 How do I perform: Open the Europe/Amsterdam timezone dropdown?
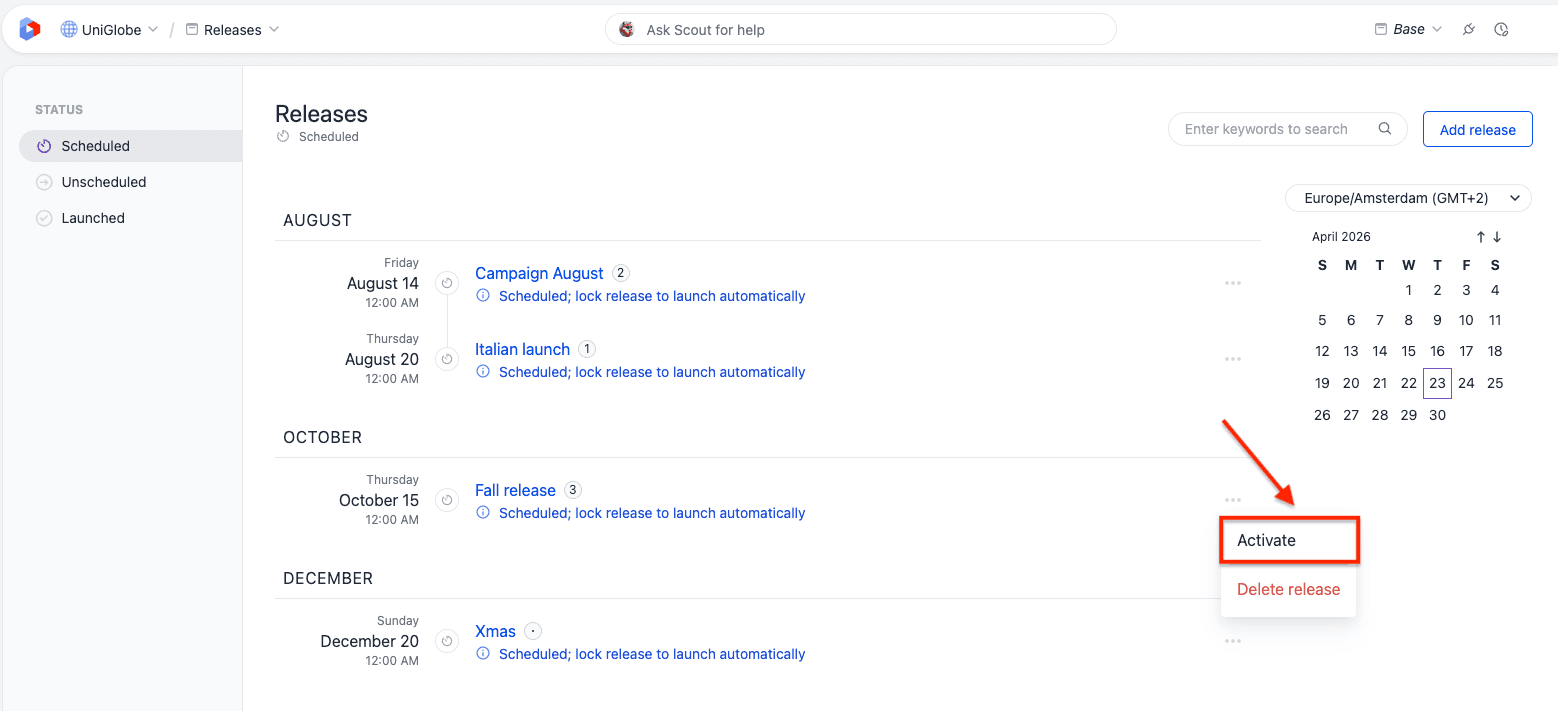click(1408, 198)
